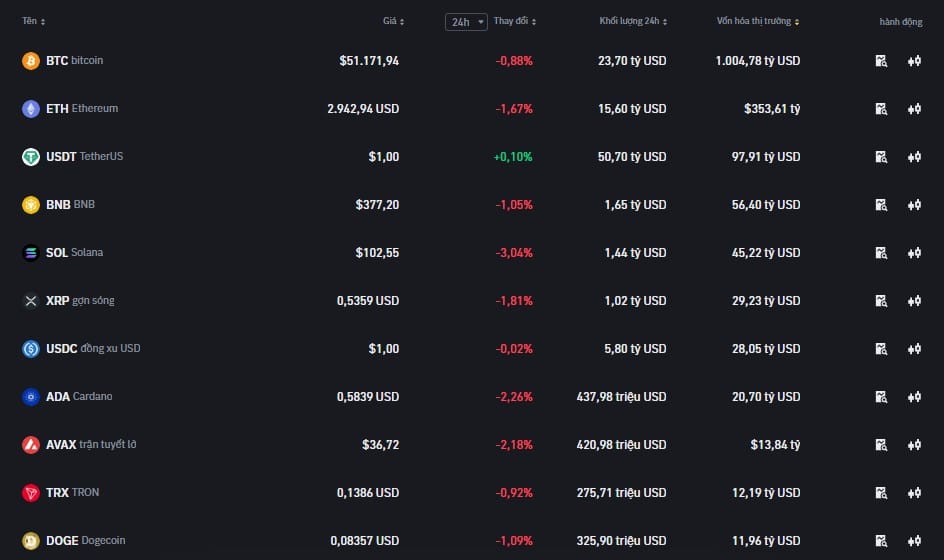Click the Dogecoin coin logo

click(31, 541)
